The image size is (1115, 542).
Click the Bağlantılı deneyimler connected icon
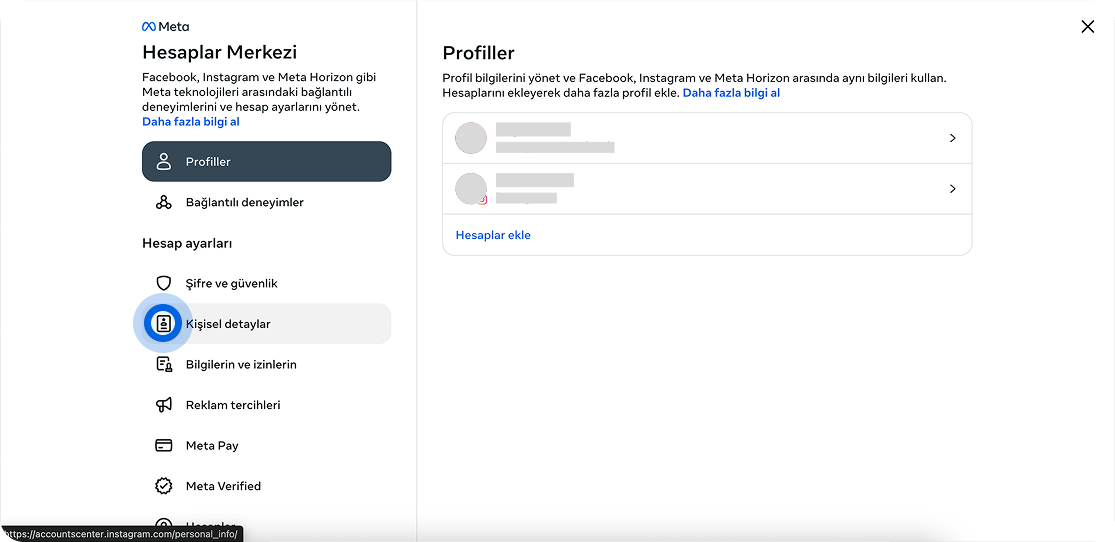coord(164,203)
